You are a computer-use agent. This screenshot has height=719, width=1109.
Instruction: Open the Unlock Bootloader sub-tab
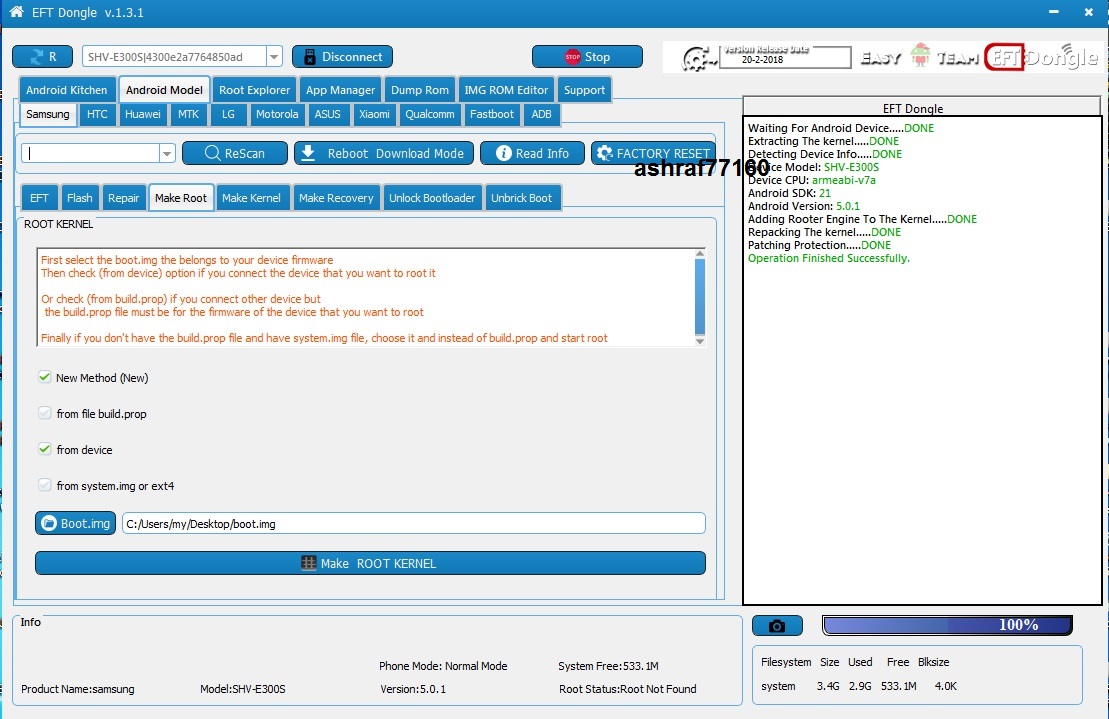pyautogui.click(x=431, y=198)
